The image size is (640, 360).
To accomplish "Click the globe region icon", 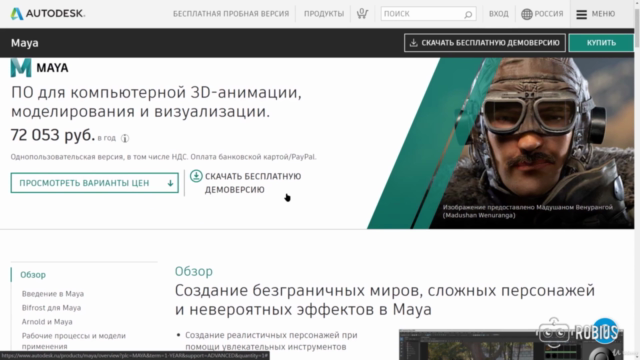I will click(x=527, y=14).
